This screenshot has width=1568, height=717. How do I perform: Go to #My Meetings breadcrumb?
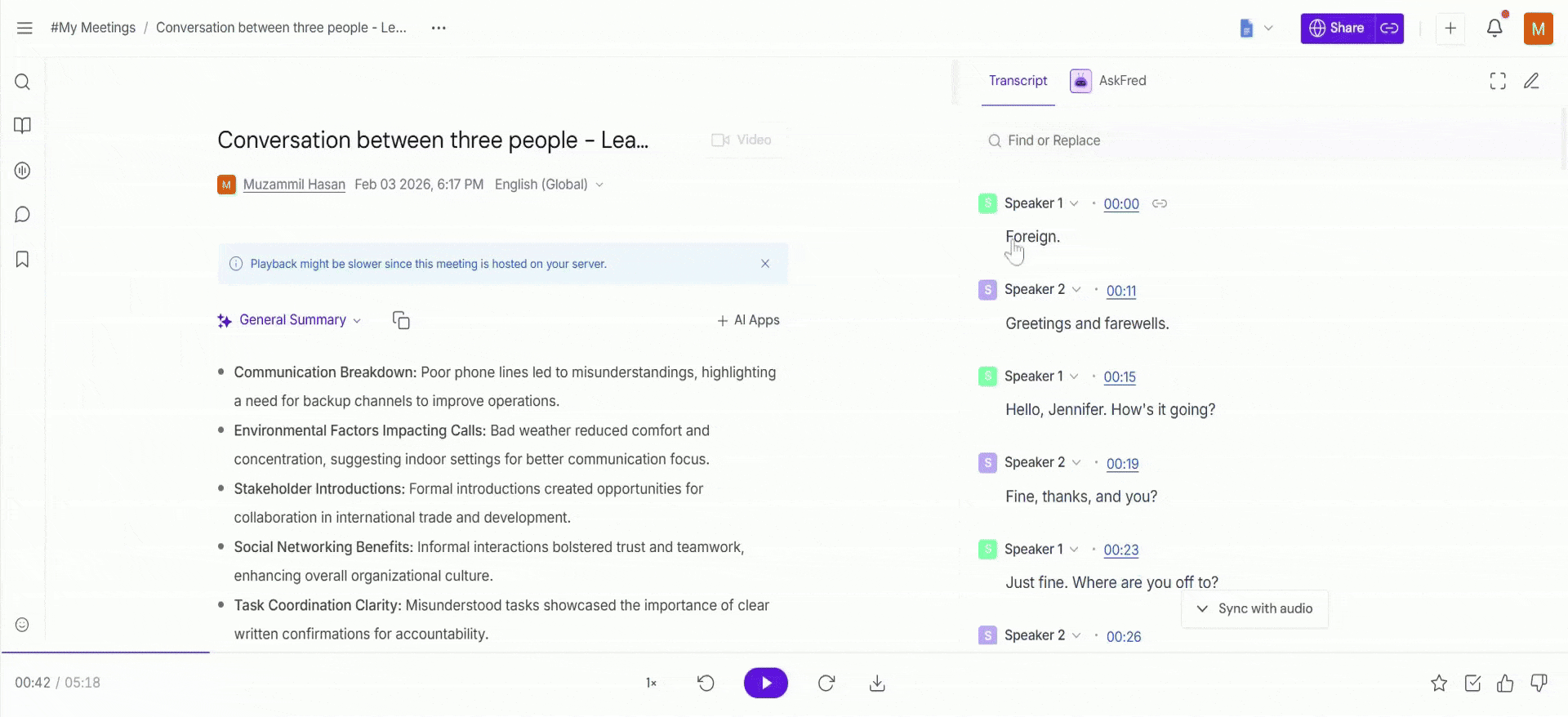tap(93, 28)
